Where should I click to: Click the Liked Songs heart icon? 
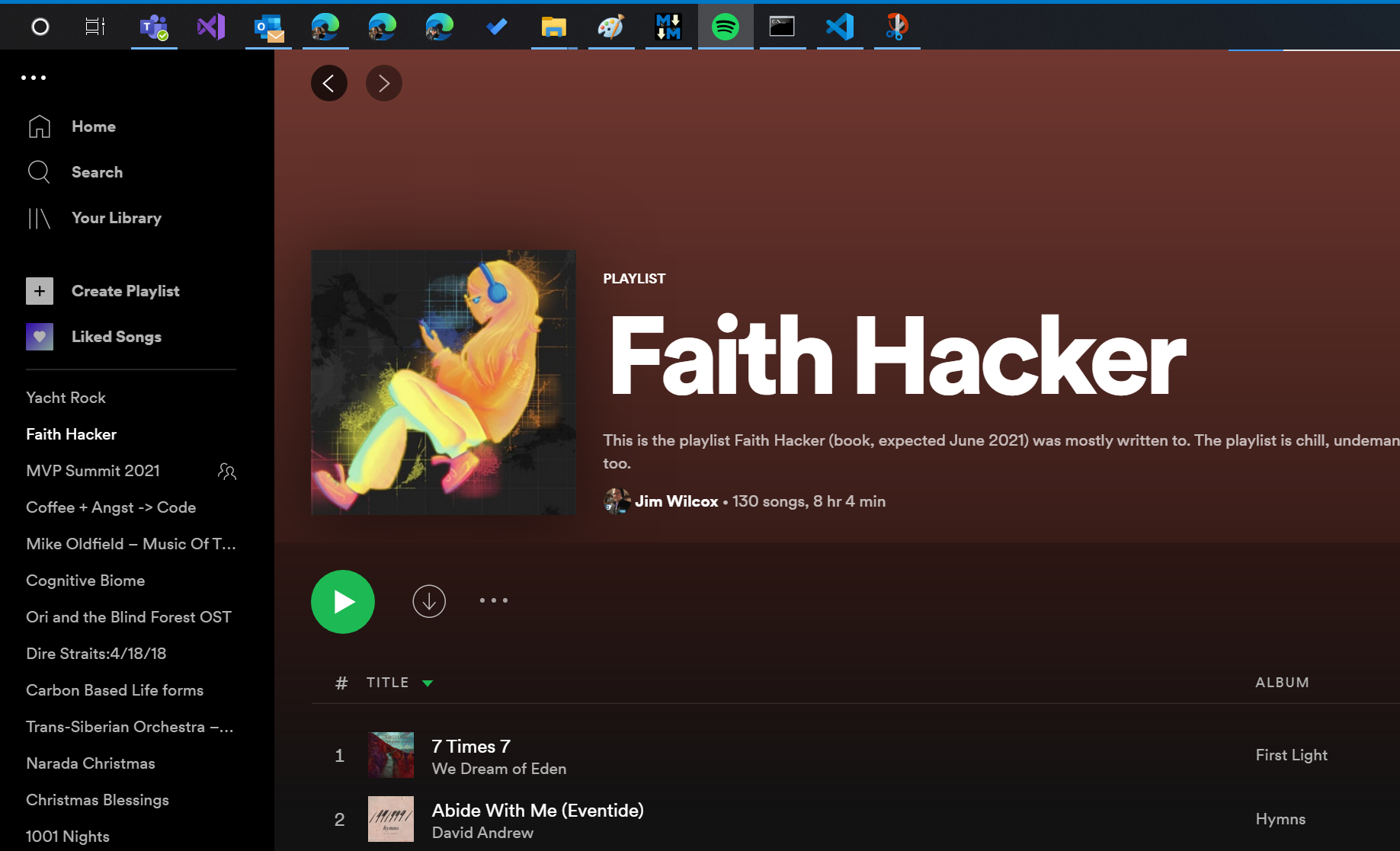pyautogui.click(x=40, y=337)
